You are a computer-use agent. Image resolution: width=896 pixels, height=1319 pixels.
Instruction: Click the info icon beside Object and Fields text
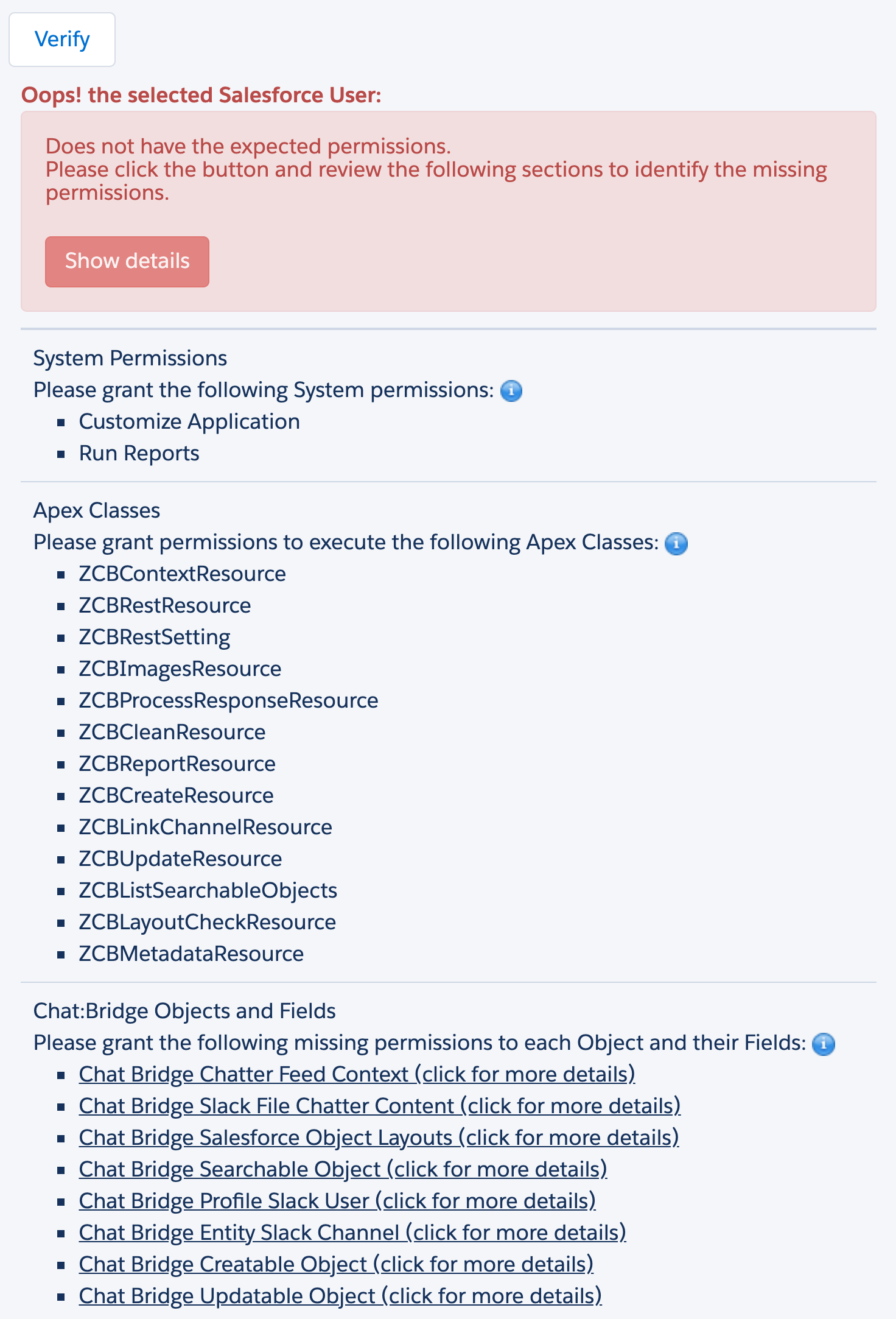pos(825,1044)
